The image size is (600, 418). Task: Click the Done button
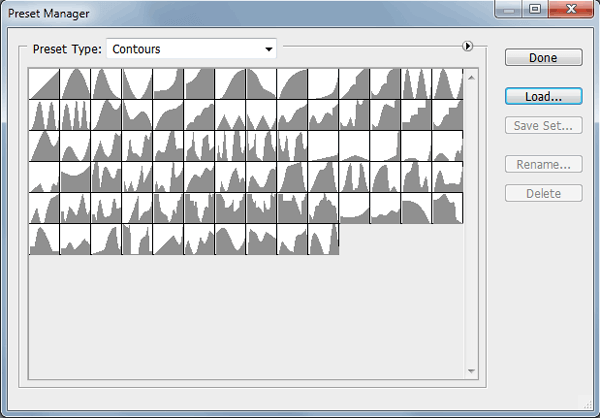coord(543,58)
